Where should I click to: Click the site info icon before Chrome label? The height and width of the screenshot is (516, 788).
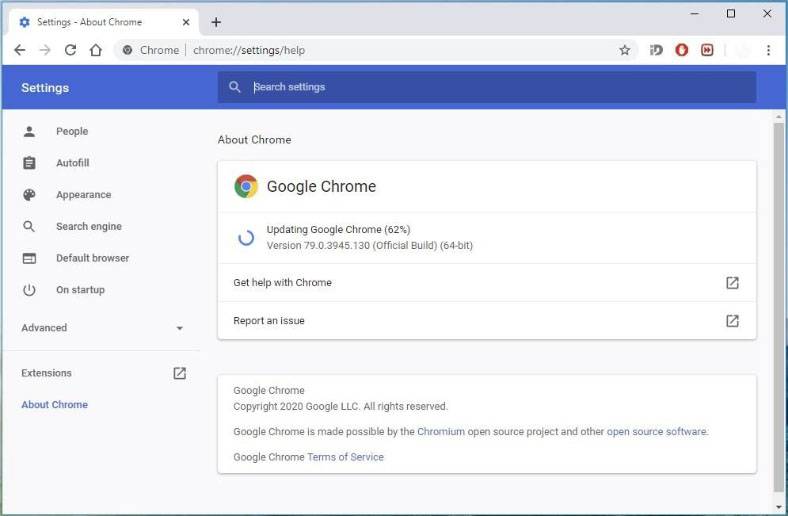[x=128, y=50]
